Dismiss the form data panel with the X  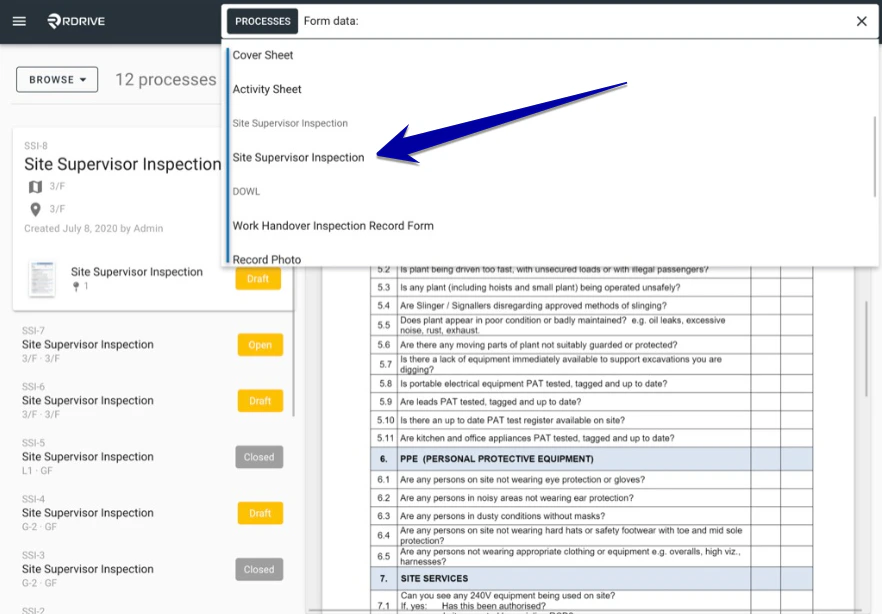pos(862,21)
